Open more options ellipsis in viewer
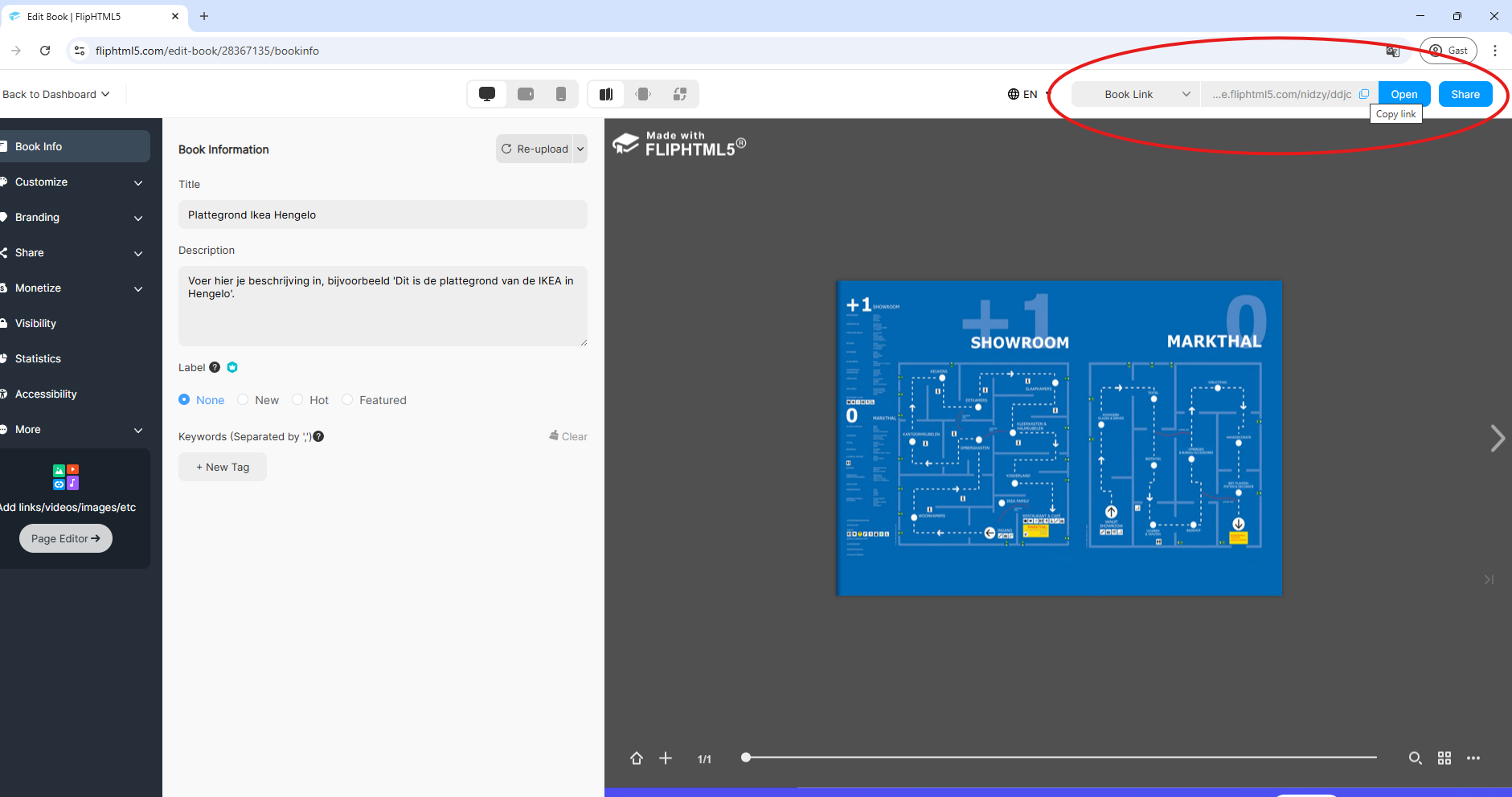This screenshot has width=1512, height=797. [x=1473, y=758]
